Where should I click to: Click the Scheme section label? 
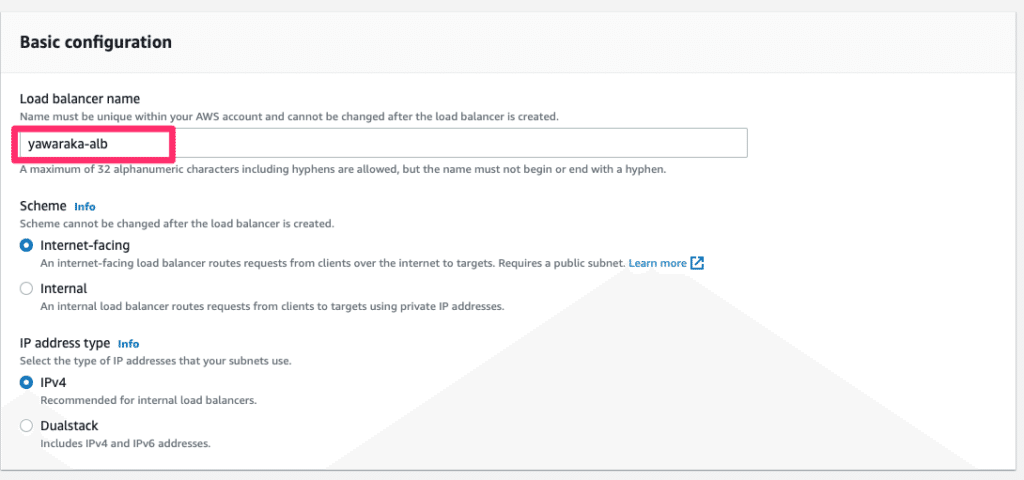point(43,205)
